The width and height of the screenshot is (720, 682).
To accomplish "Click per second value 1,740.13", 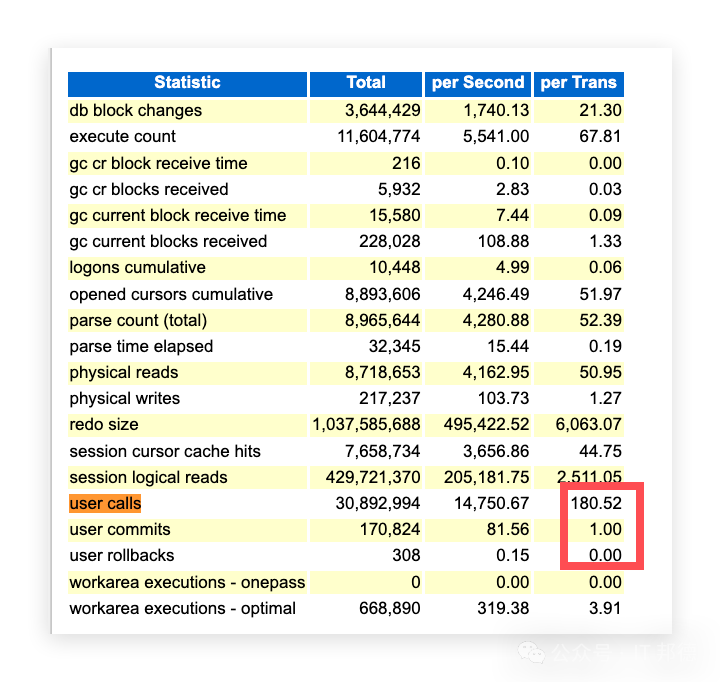I will pyautogui.click(x=496, y=111).
